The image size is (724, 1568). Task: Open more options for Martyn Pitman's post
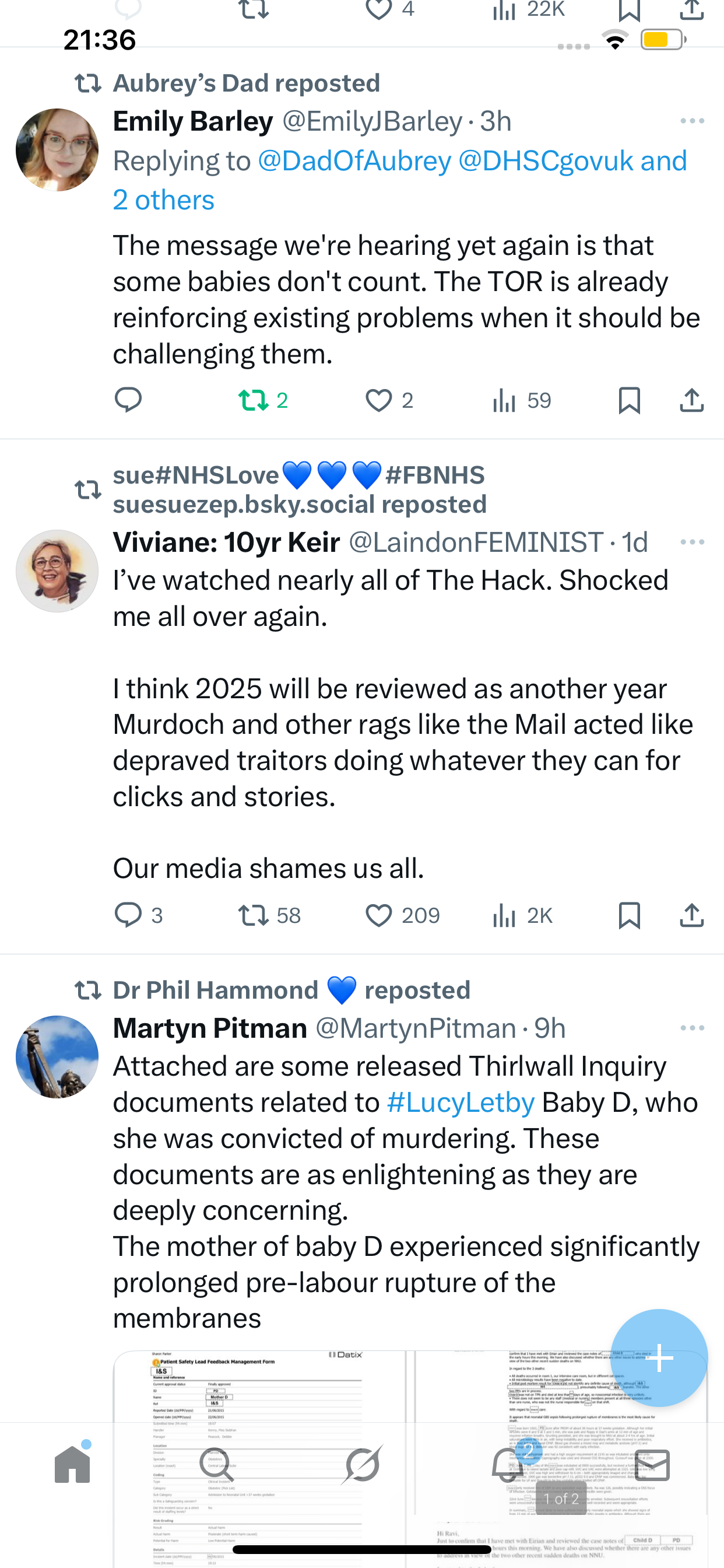coord(693,1028)
